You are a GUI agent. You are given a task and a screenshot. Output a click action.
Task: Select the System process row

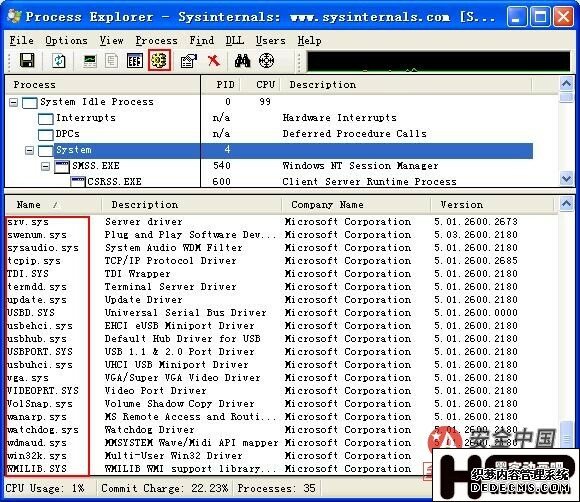(x=269, y=150)
